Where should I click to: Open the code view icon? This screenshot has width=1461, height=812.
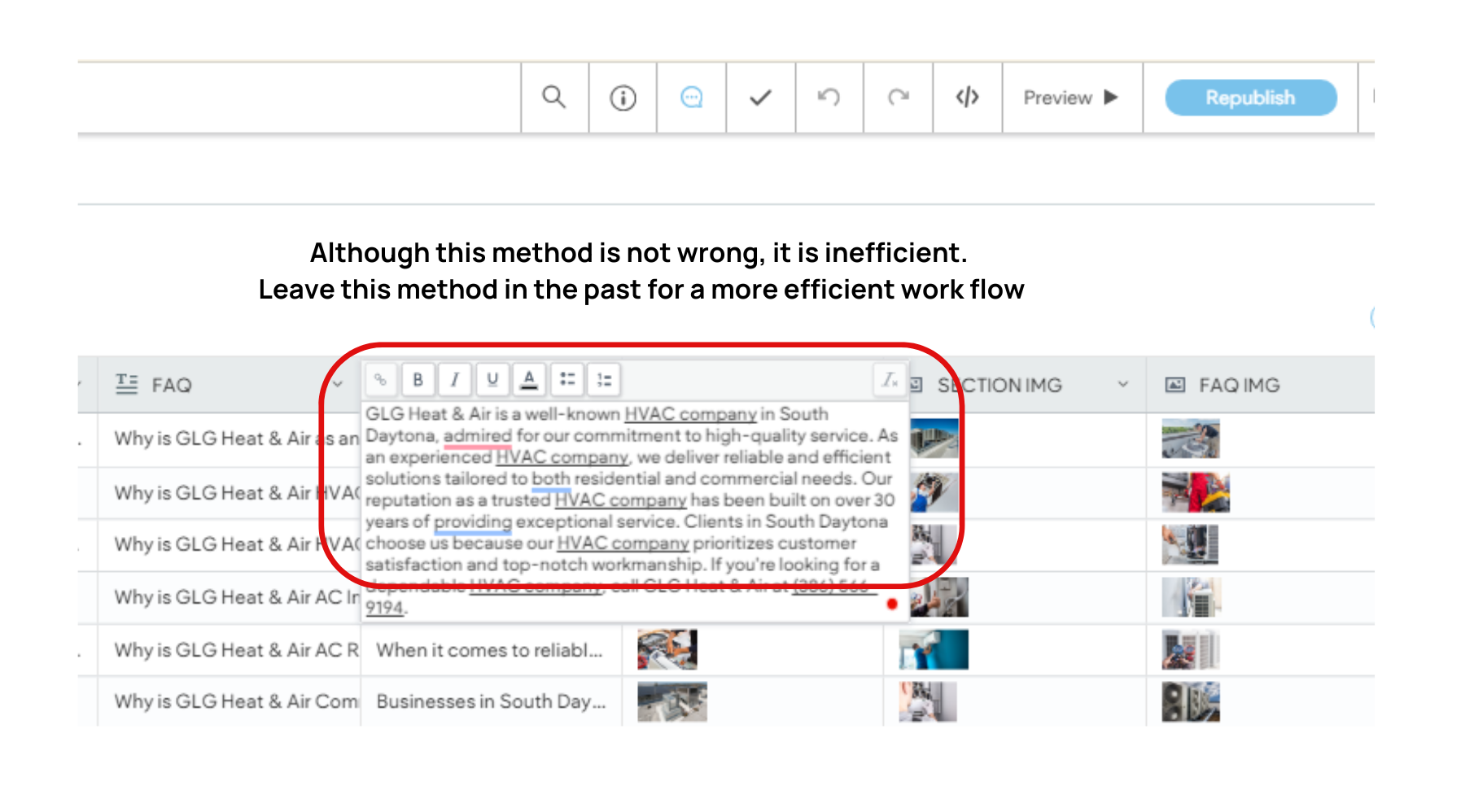pos(967,98)
